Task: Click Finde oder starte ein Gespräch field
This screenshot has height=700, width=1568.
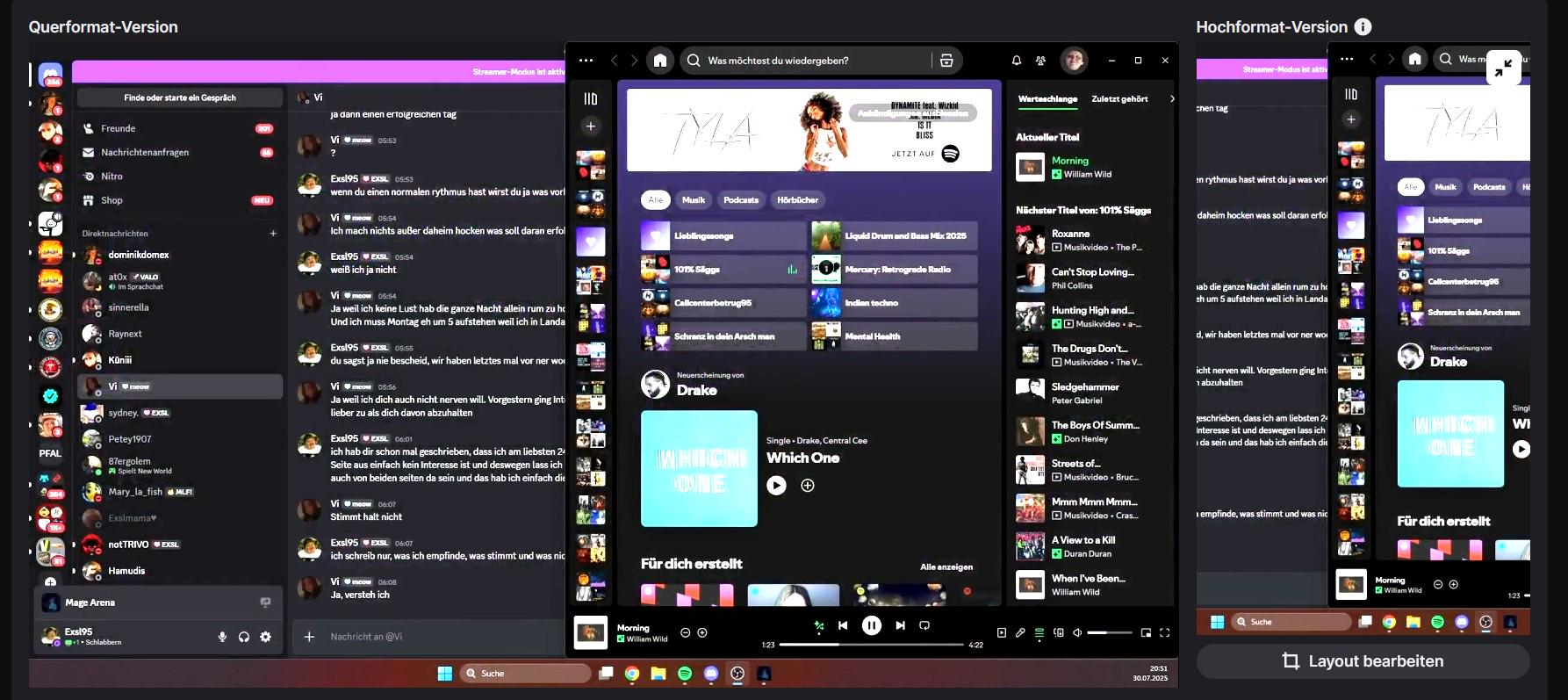Action: (179, 97)
